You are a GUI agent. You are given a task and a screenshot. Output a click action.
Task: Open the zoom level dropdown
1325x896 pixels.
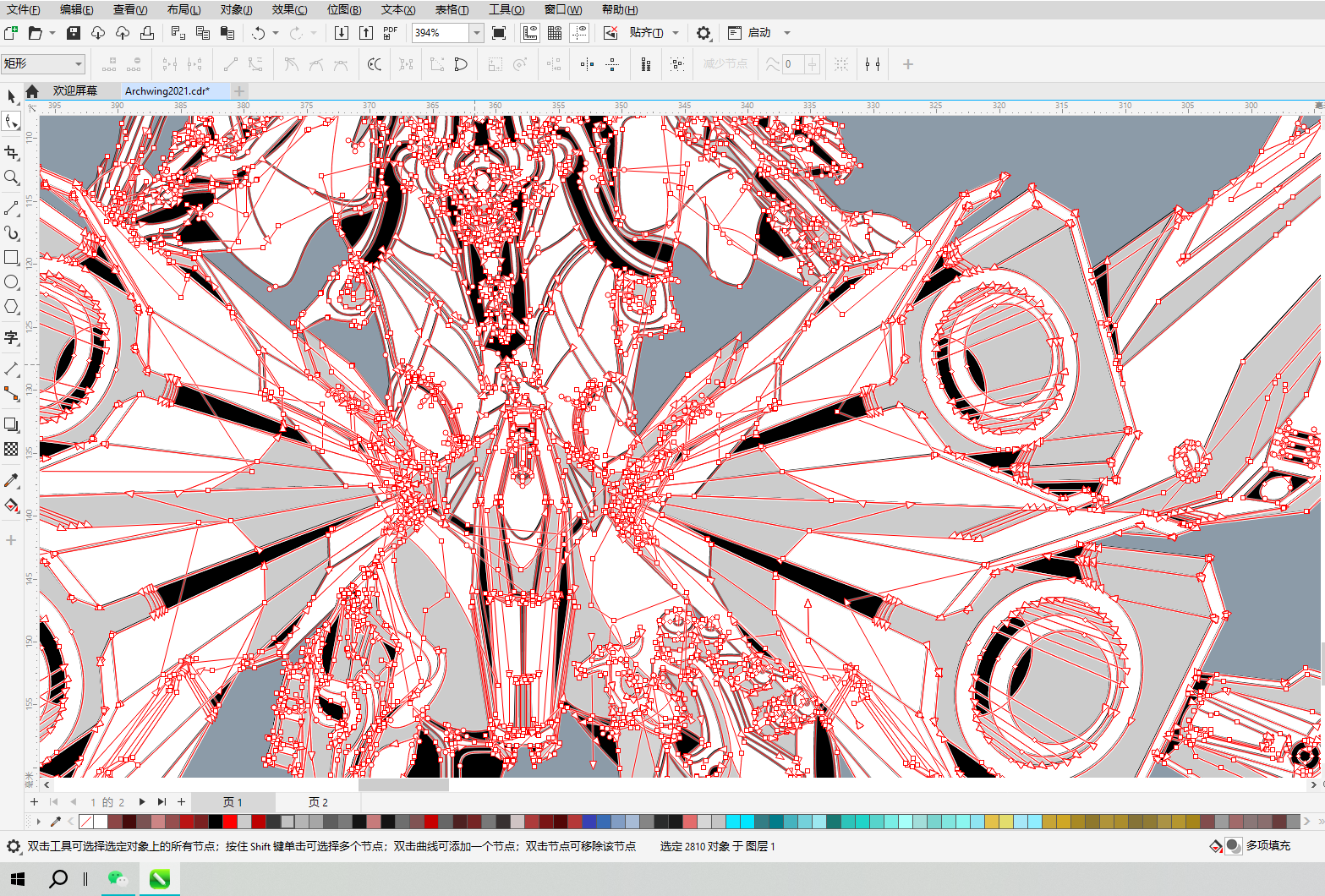pos(477,33)
